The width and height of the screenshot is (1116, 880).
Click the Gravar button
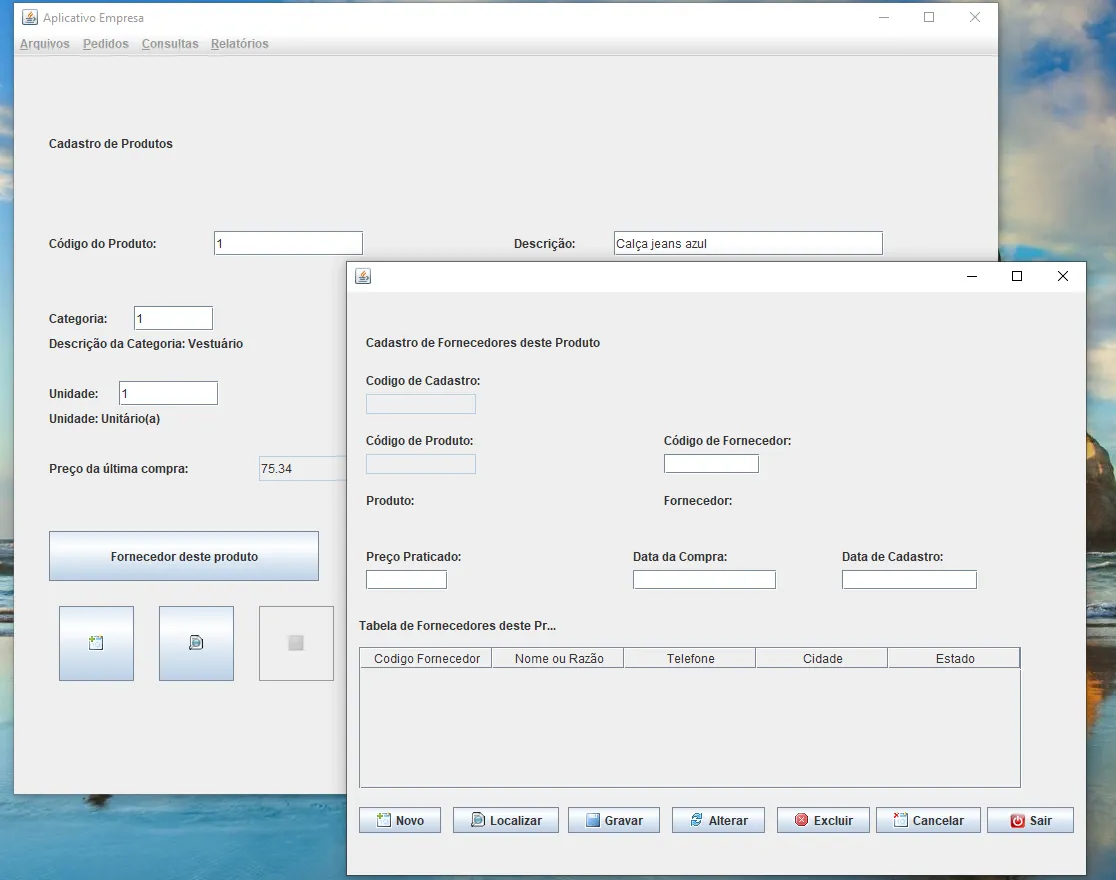(x=614, y=820)
